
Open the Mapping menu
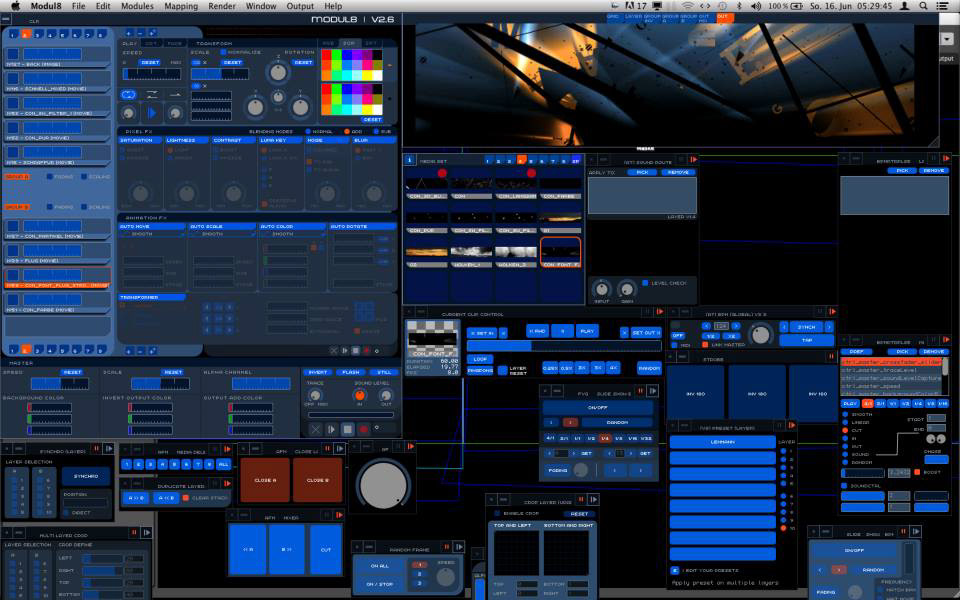pos(181,6)
